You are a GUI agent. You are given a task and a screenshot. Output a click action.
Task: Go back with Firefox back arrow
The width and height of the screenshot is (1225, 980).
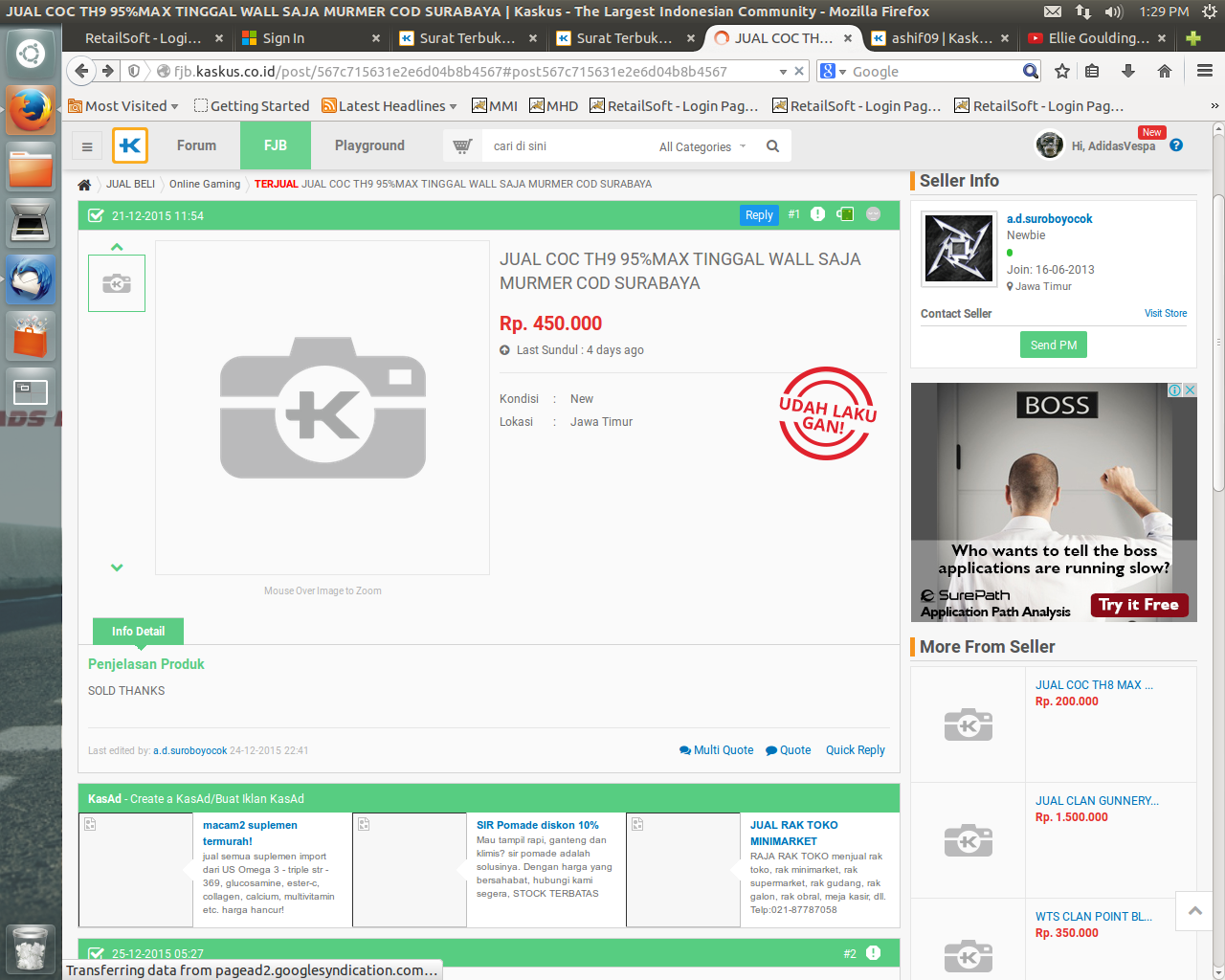click(x=81, y=71)
